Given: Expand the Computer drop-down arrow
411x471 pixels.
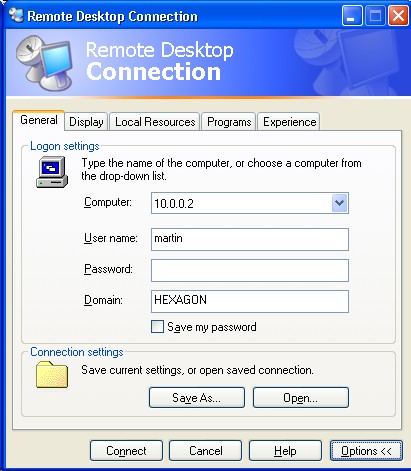Looking at the screenshot, I should [x=340, y=203].
